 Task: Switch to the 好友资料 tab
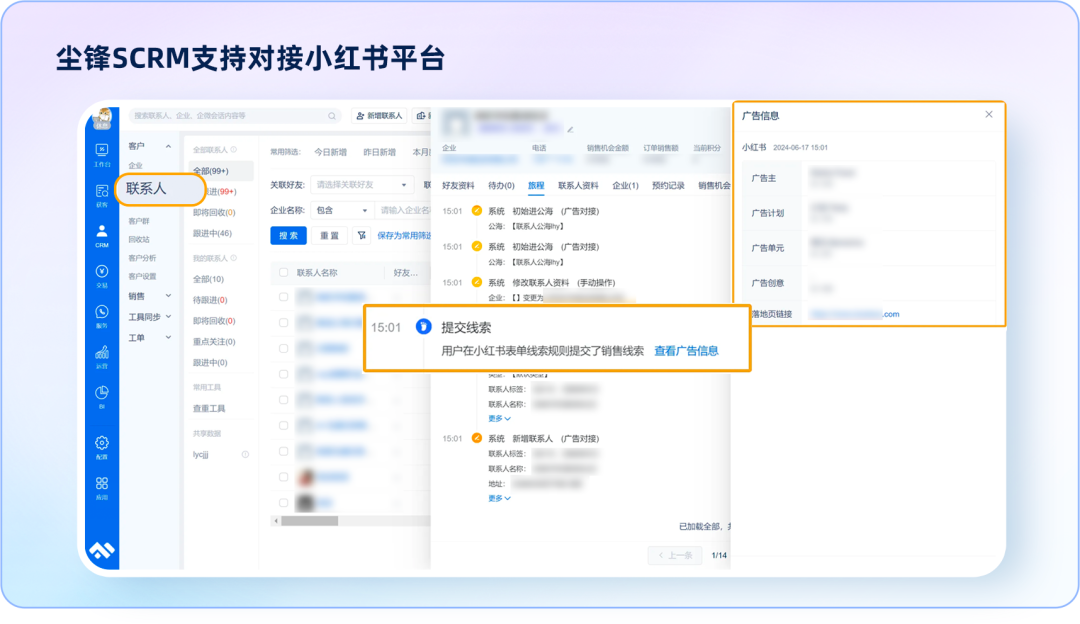pos(458,185)
